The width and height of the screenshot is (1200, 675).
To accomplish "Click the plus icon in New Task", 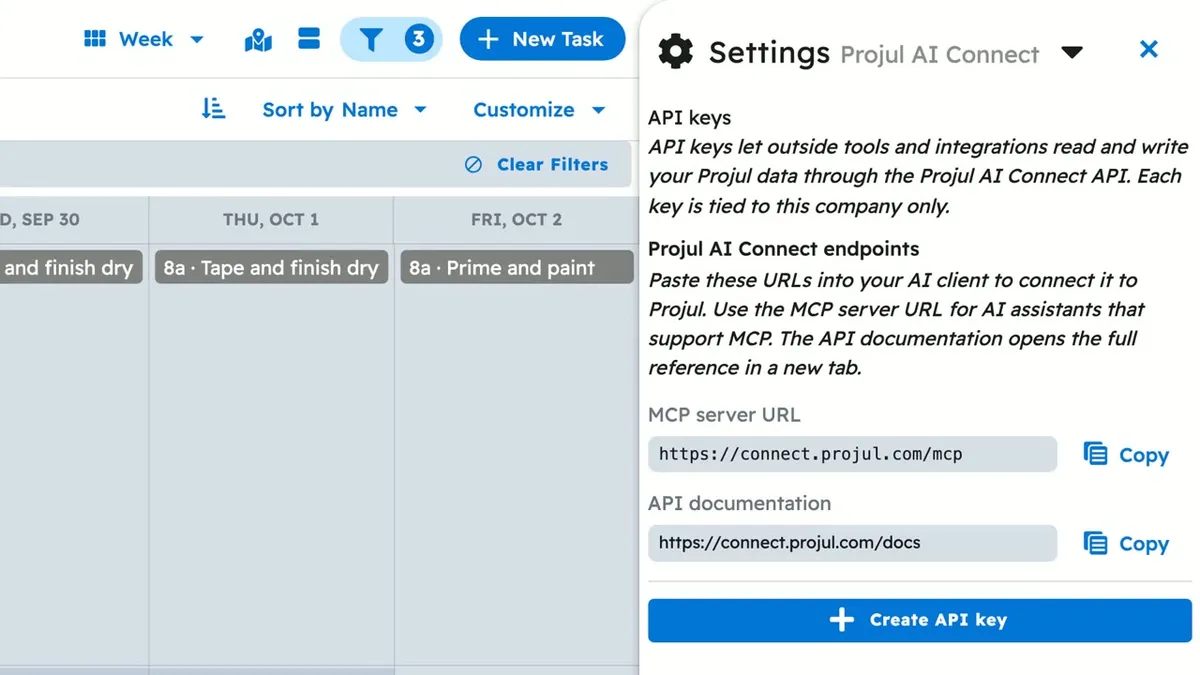I will click(488, 40).
